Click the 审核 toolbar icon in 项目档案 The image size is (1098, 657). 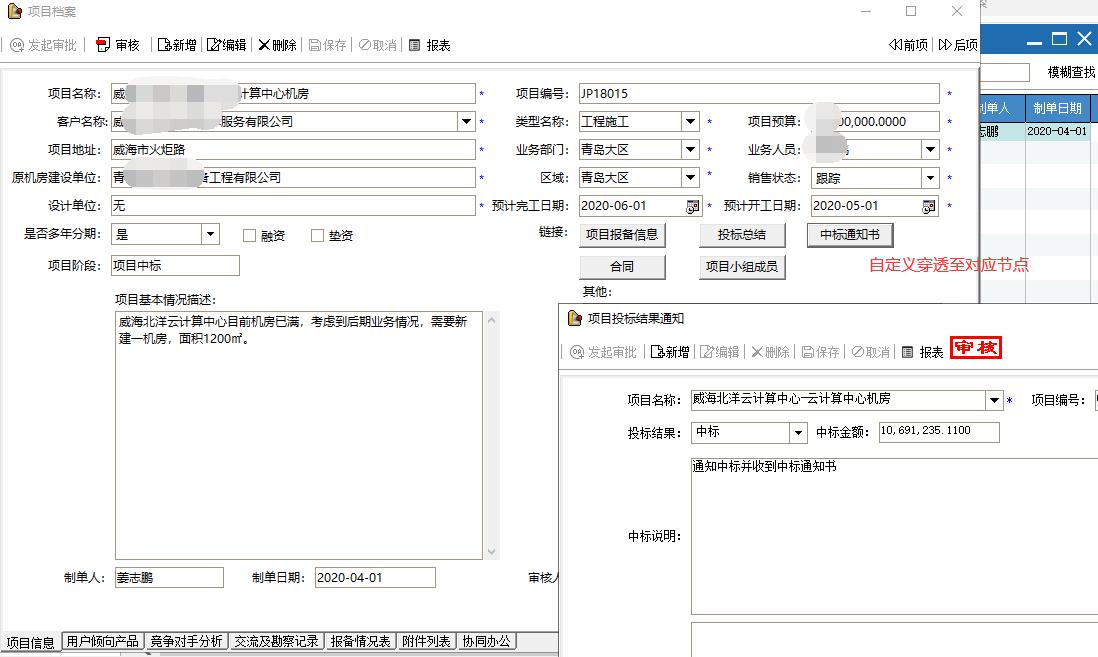click(x=103, y=45)
